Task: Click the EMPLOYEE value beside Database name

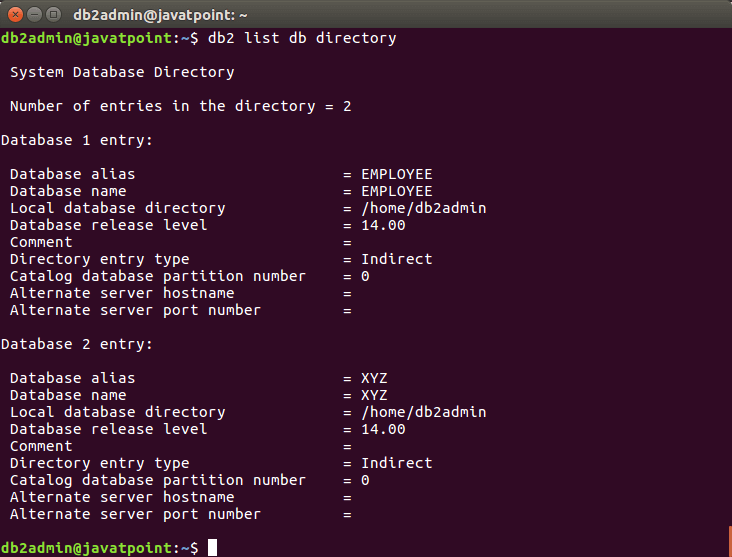Action: [x=396, y=191]
